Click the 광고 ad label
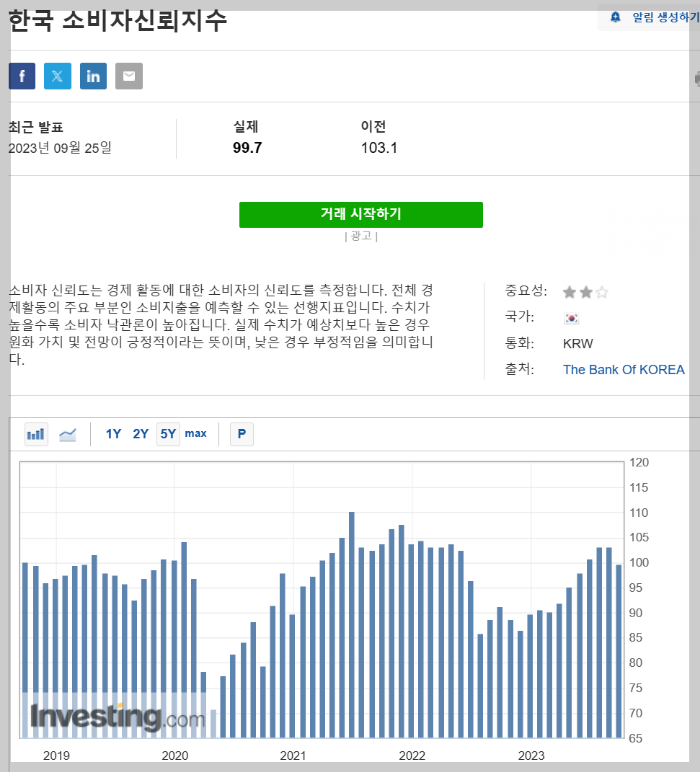700x772 pixels. coord(361,236)
